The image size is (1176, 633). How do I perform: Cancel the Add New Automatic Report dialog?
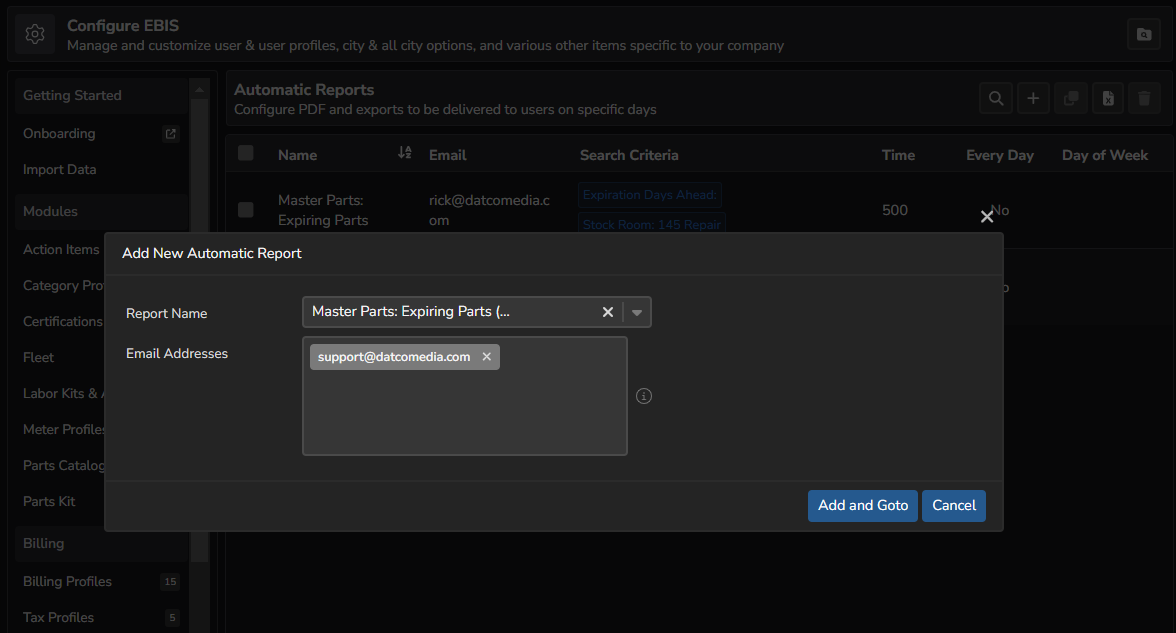click(x=953, y=506)
